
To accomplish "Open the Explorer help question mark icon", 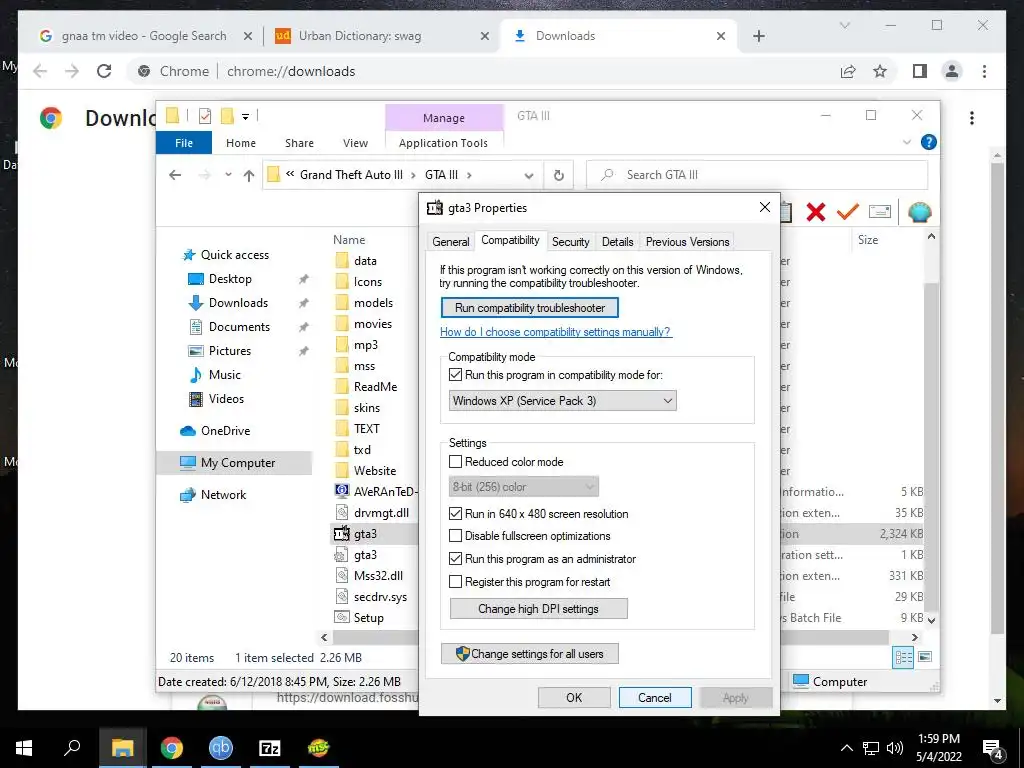I will click(x=928, y=142).
